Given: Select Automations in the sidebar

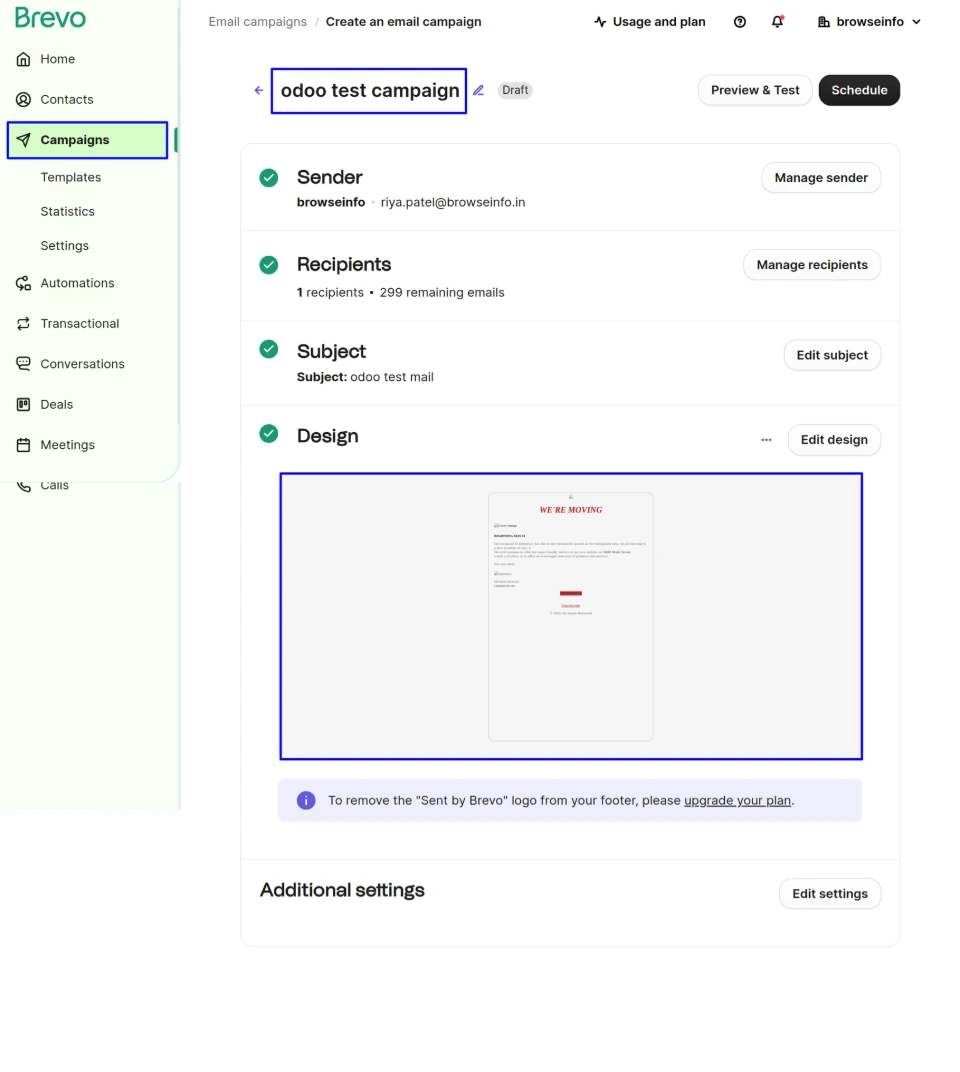Looking at the screenshot, I should click(x=77, y=283).
